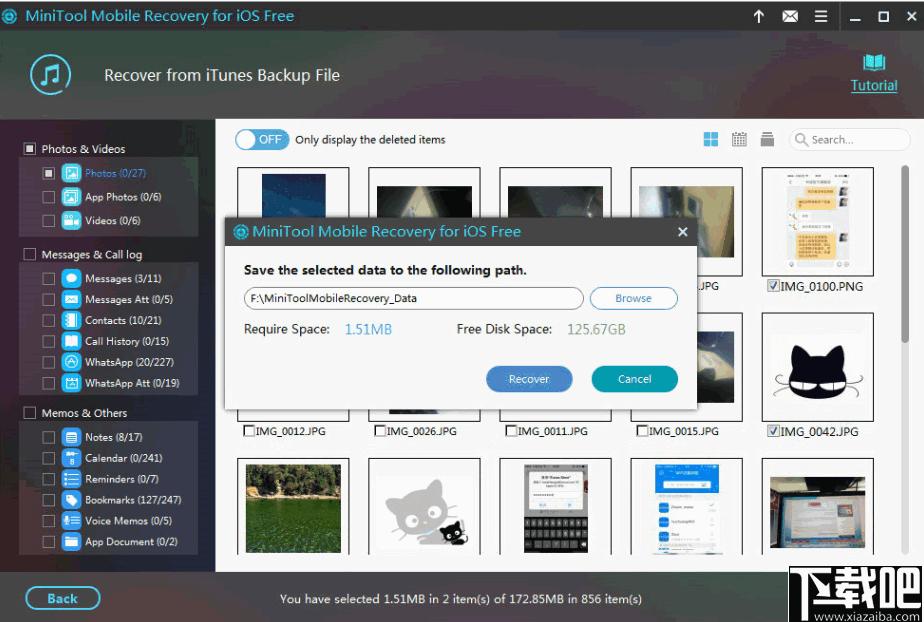Click the save path input field
924x622 pixels.
pyautogui.click(x=414, y=298)
